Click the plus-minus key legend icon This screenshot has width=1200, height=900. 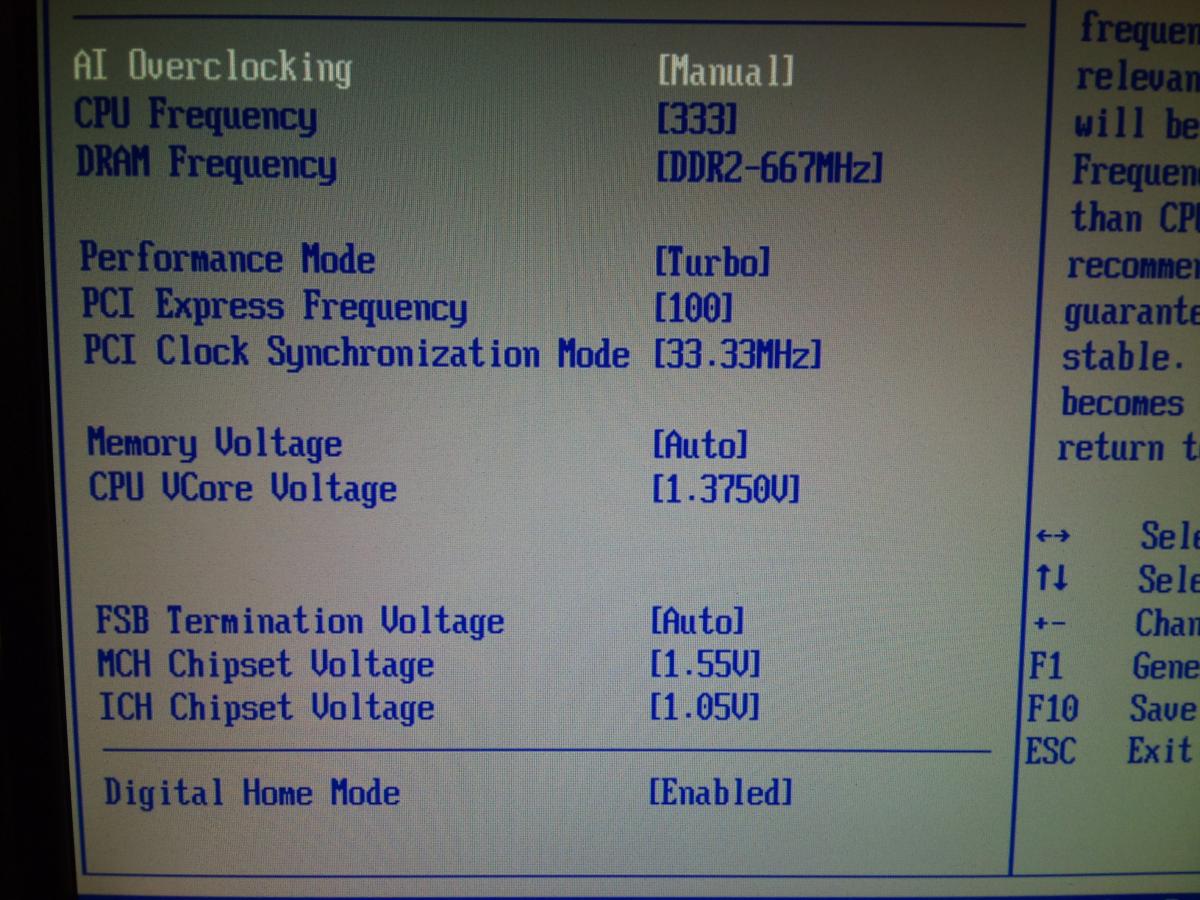point(1049,623)
